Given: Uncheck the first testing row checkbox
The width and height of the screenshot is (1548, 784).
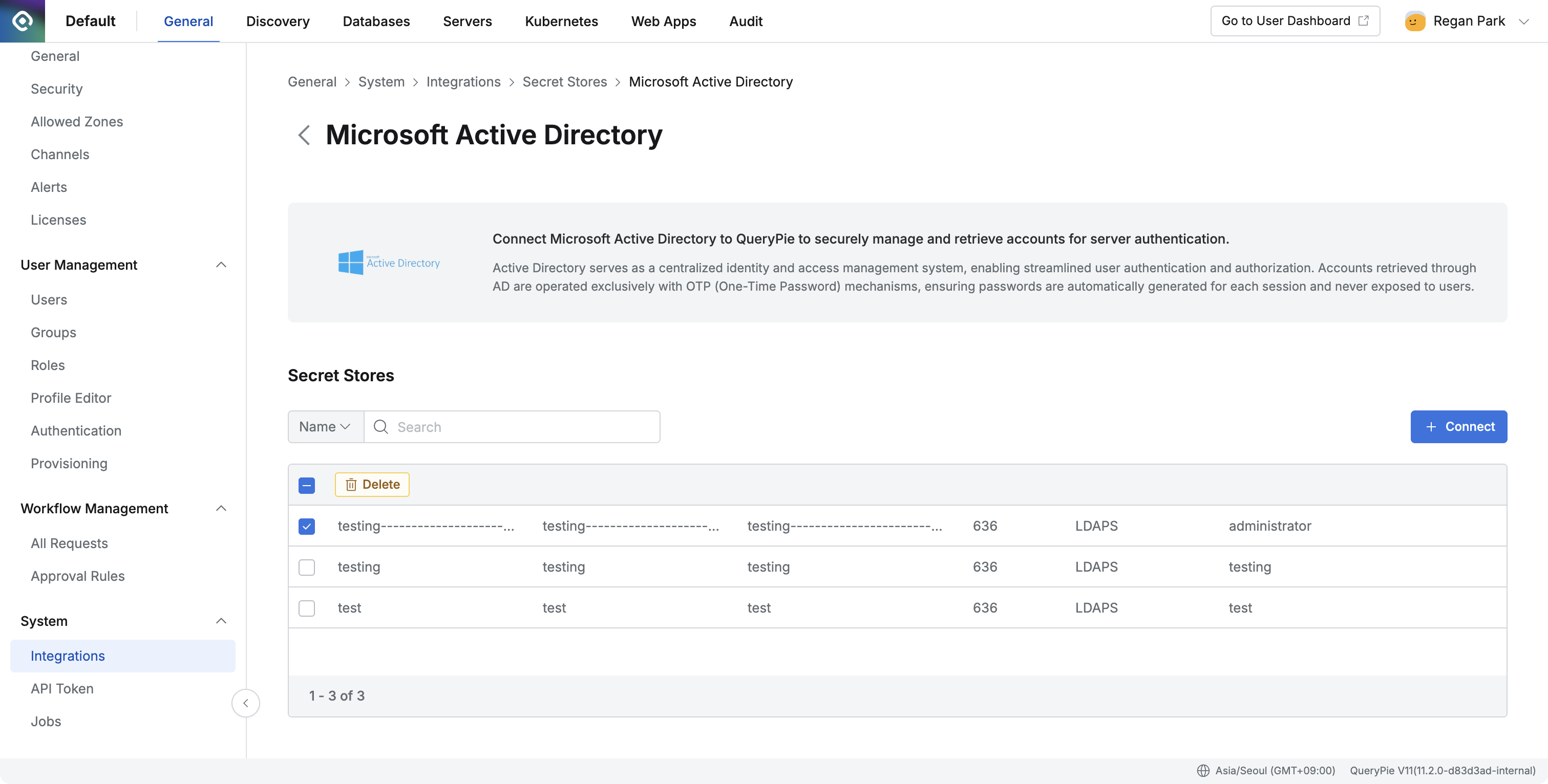Looking at the screenshot, I should 306,526.
